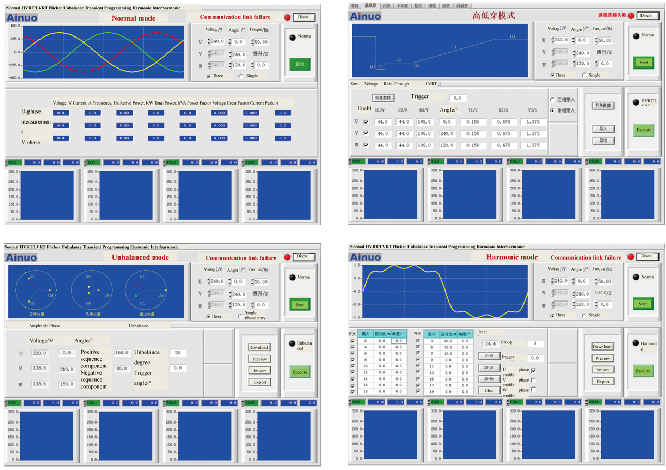Image resolution: width=666 pixels, height=470 pixels.
Task: Click the green start button in Normal mode window
Action: point(300,64)
